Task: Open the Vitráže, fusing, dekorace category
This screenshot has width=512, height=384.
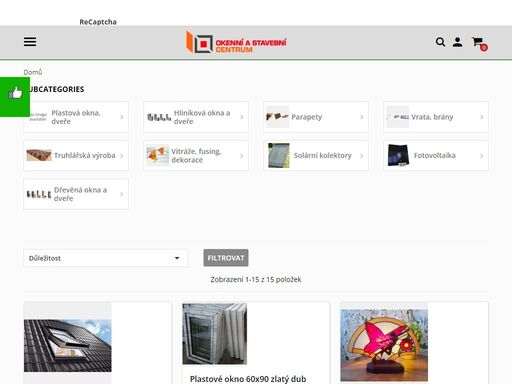Action: [x=196, y=156]
